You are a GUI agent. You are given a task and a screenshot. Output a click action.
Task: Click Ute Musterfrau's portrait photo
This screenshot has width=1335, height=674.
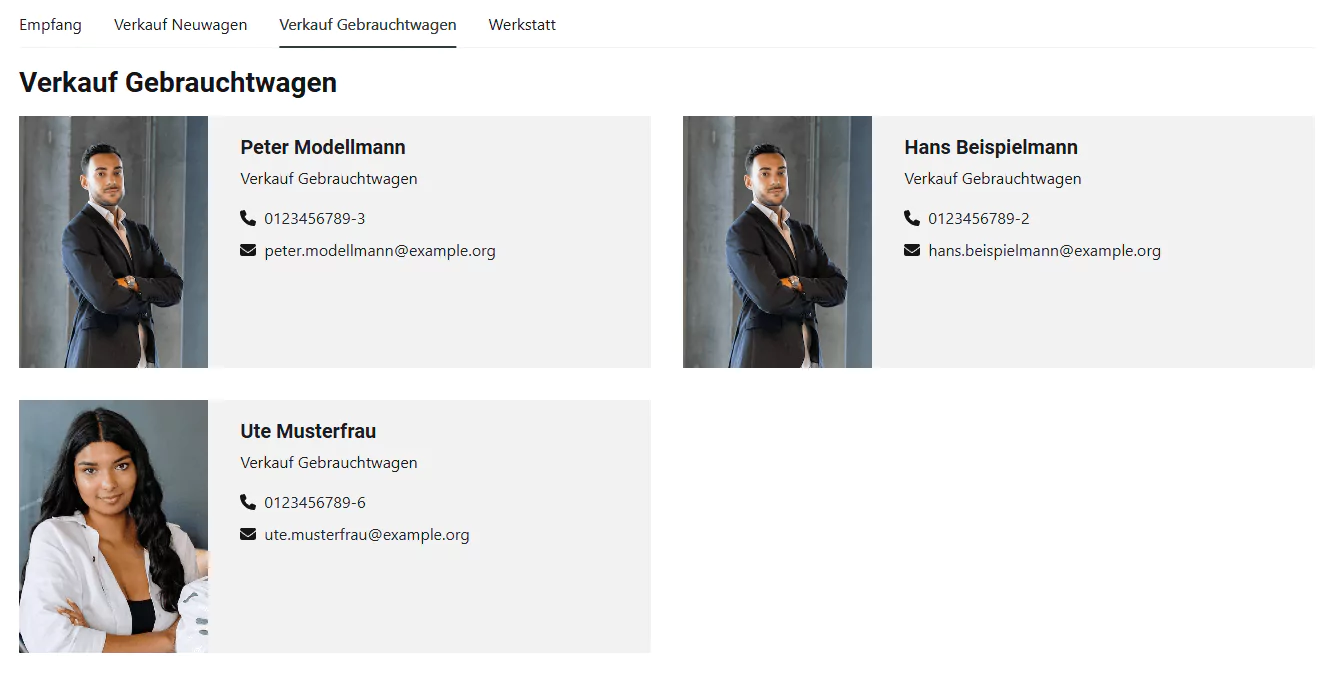click(x=113, y=526)
